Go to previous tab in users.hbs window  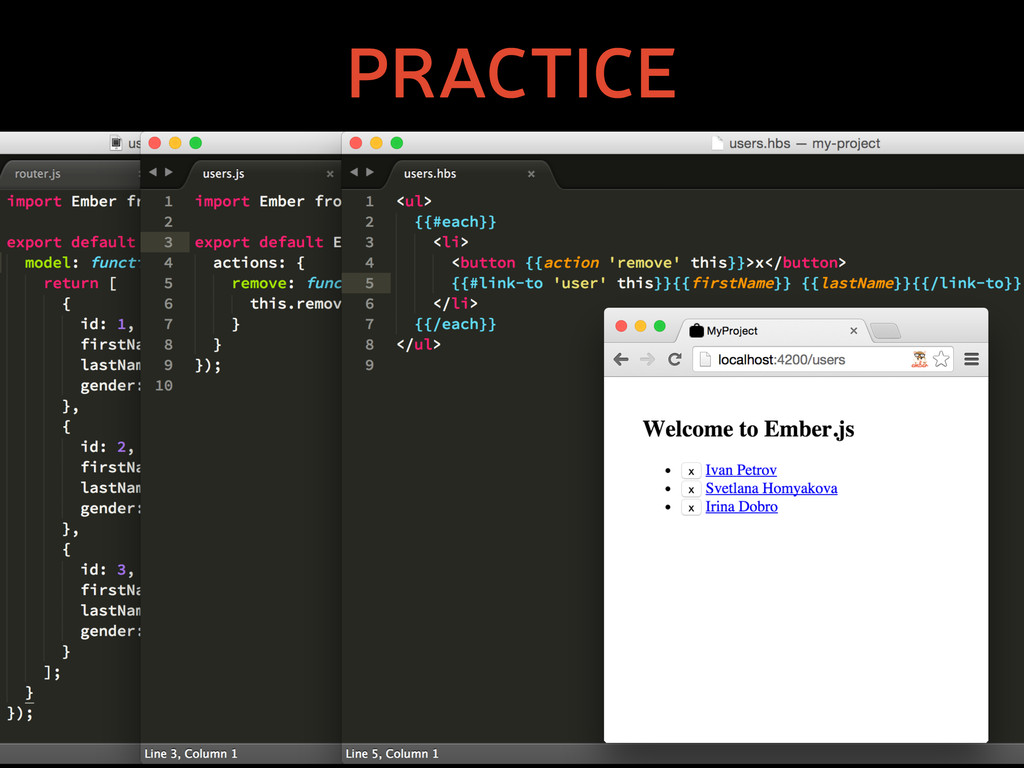coord(354,172)
